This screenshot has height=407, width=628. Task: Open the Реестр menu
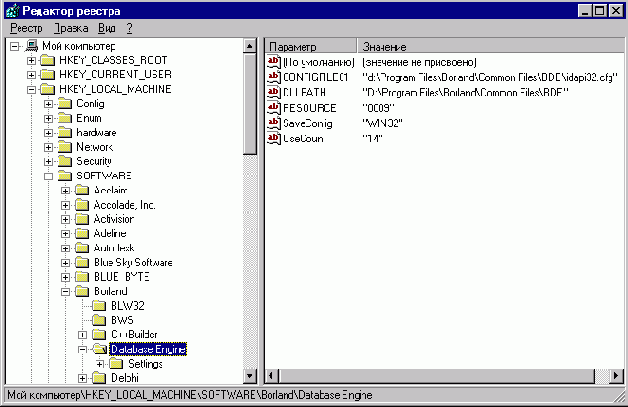tap(26, 28)
